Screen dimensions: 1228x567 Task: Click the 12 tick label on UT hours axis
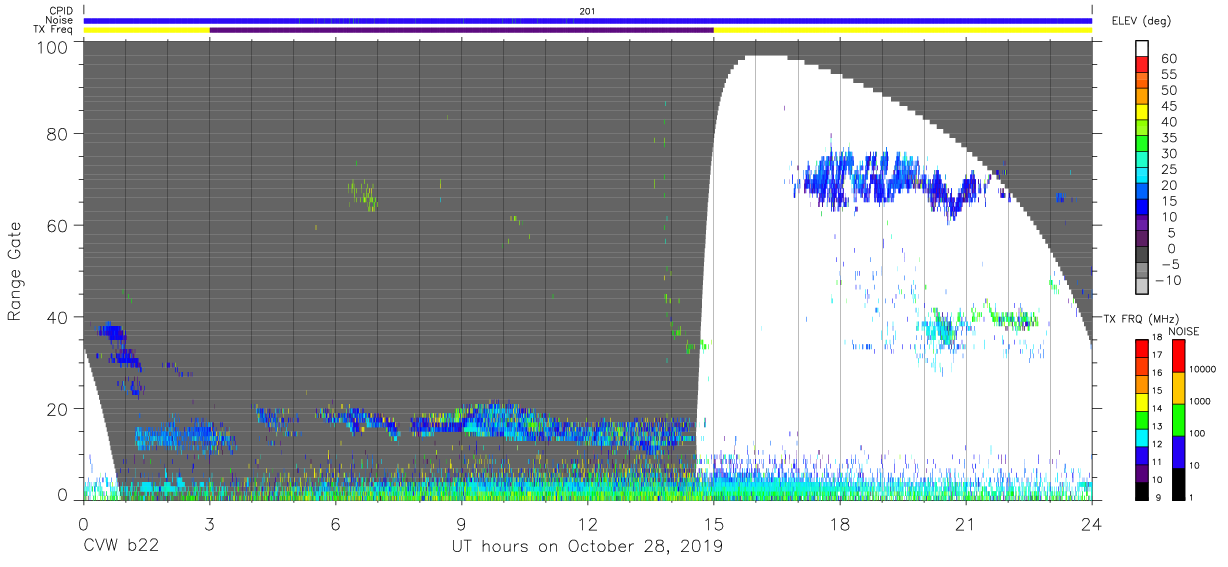click(x=587, y=523)
